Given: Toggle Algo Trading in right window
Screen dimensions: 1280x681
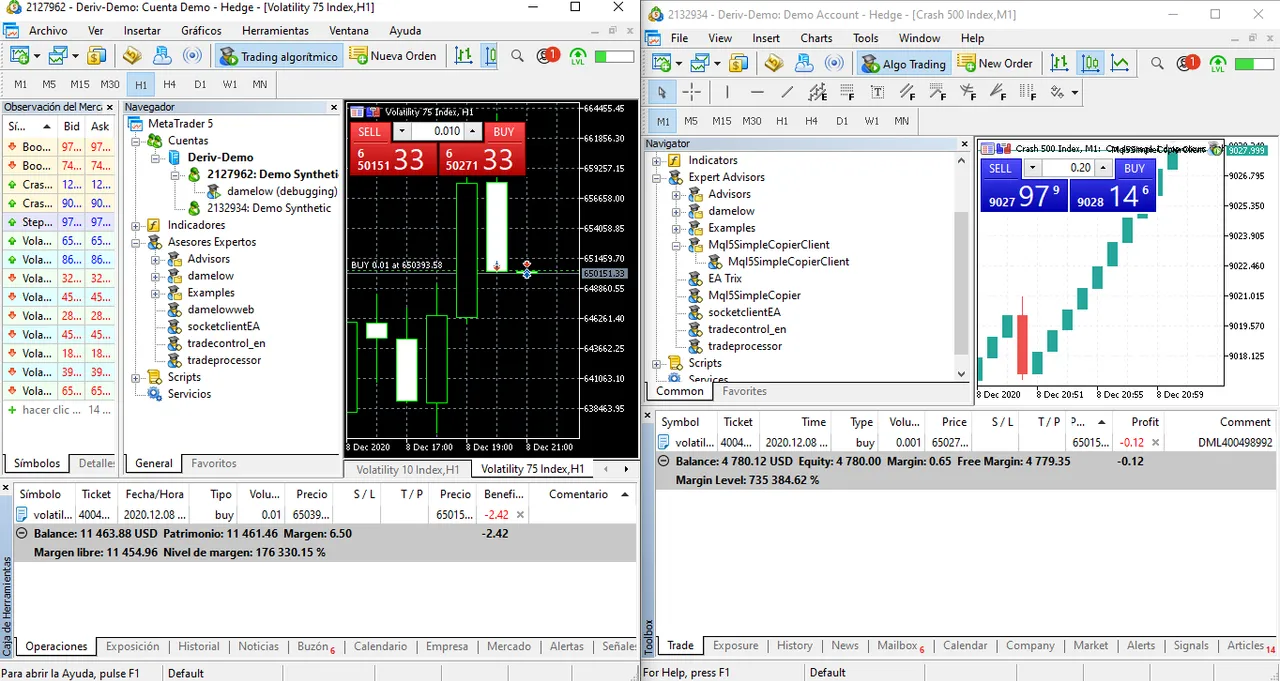Looking at the screenshot, I should (903, 63).
